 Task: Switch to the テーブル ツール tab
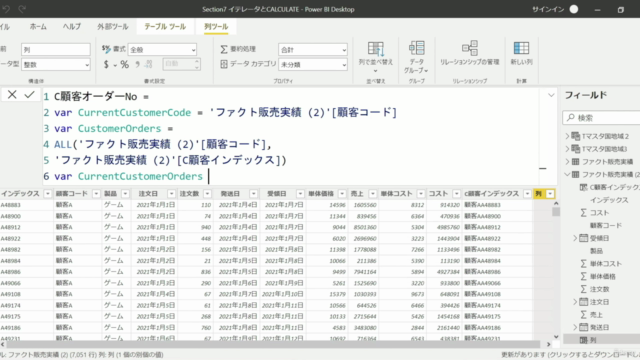165,27
